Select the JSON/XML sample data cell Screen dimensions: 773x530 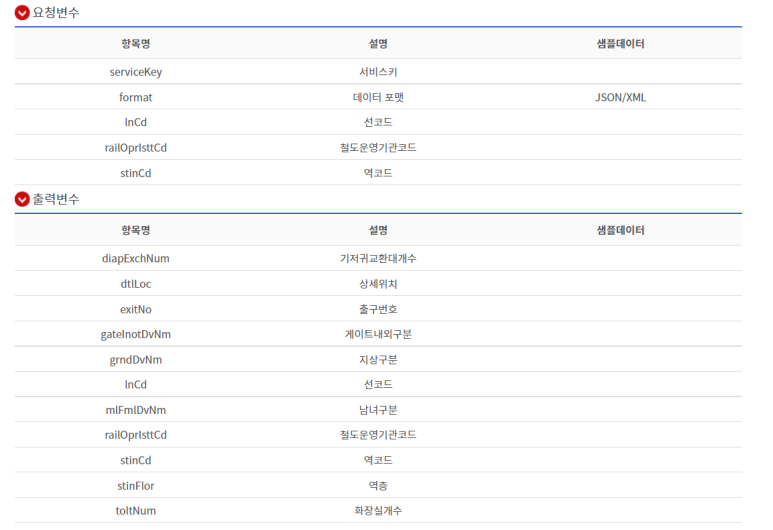tap(620, 97)
